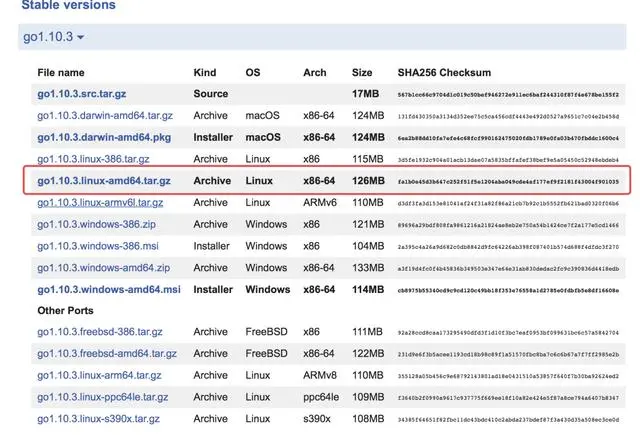Viewport: 640px width, 435px height.
Task: Download go1.10.3.linux-arm64.tar.gz archive
Action: click(x=99, y=375)
